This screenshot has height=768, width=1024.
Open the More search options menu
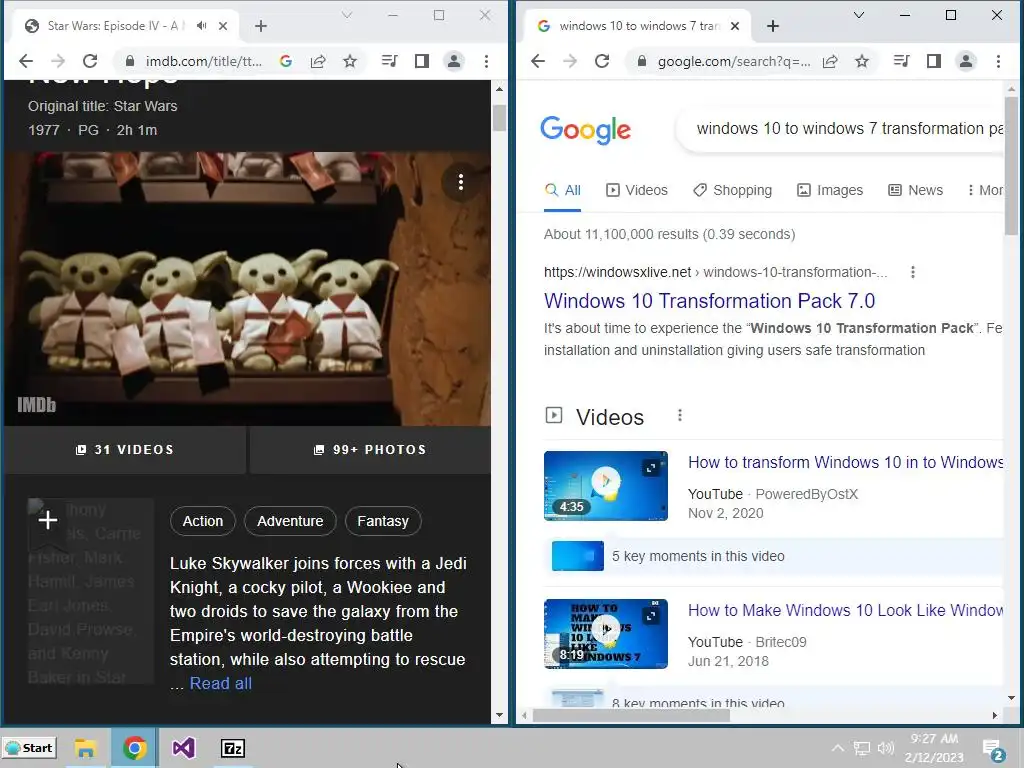[985, 190]
